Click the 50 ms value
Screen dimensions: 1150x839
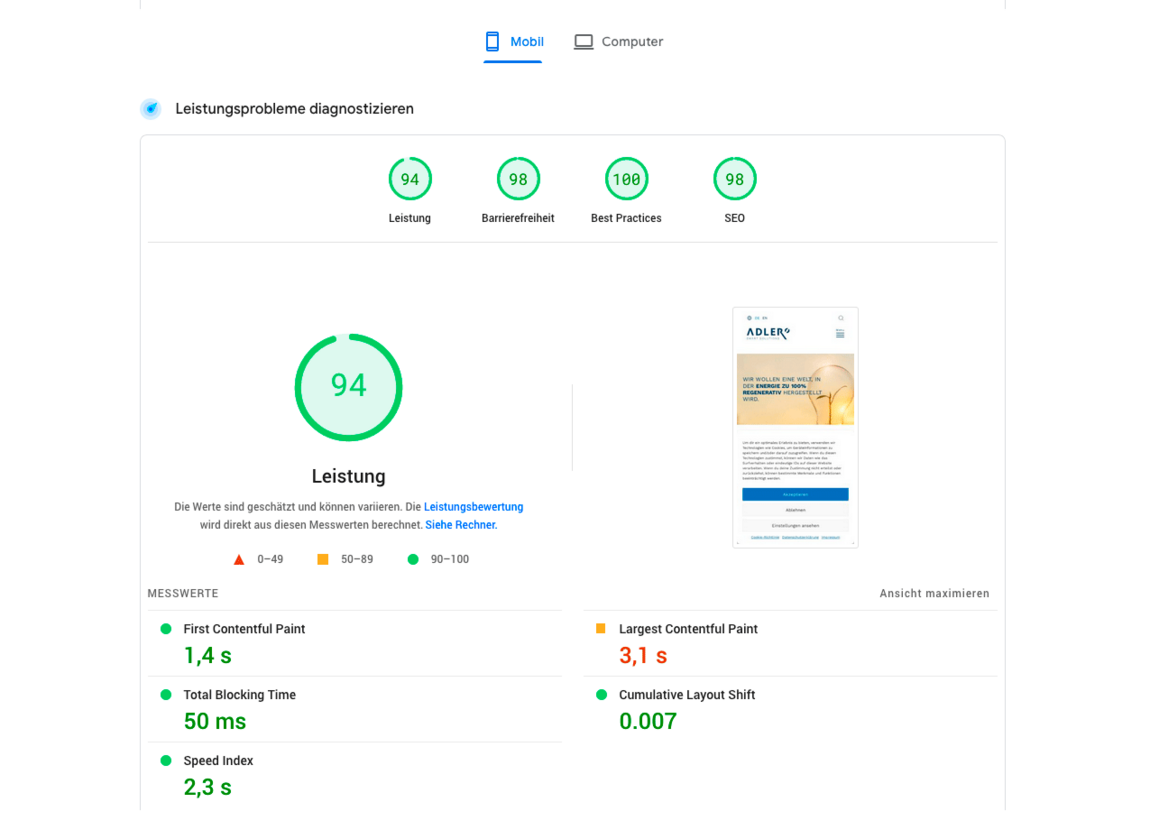(x=215, y=722)
